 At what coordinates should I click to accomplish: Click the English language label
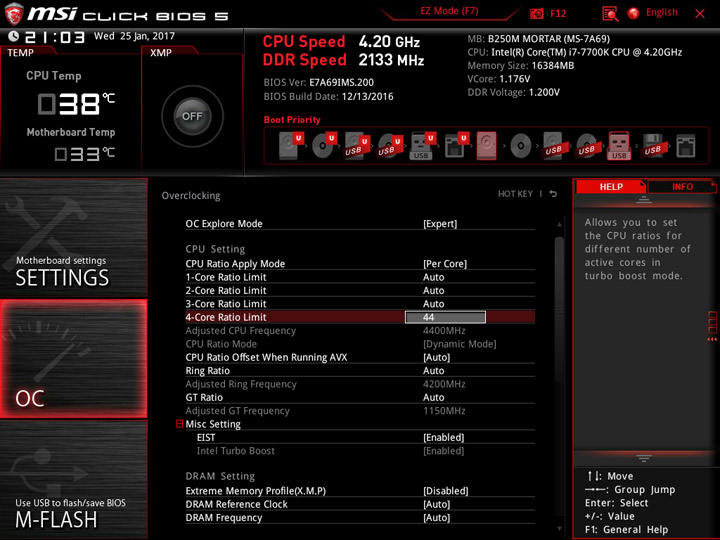[x=662, y=12]
